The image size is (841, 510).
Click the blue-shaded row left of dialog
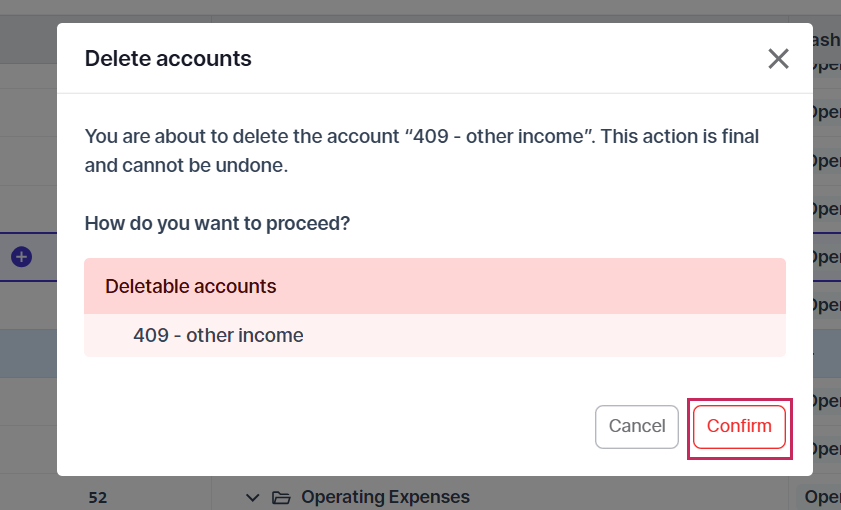pyautogui.click(x=28, y=353)
